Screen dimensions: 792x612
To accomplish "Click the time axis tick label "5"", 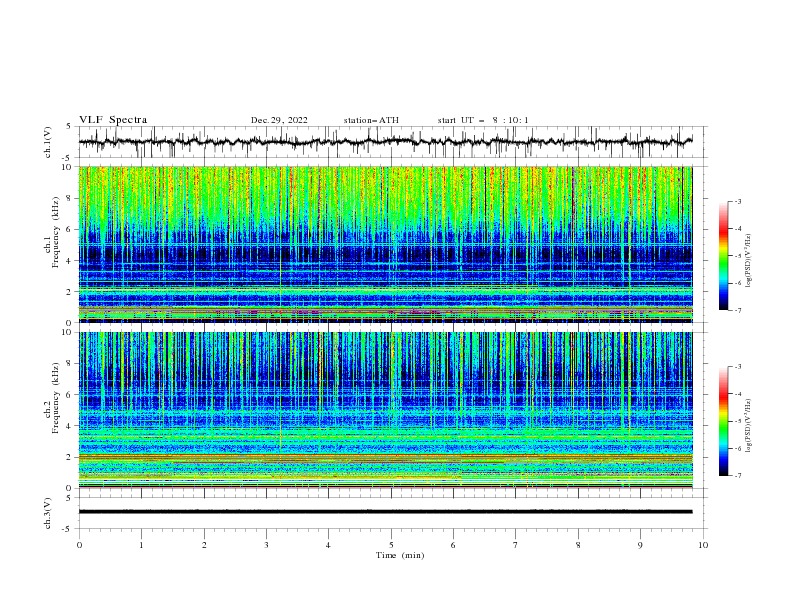I will [391, 545].
